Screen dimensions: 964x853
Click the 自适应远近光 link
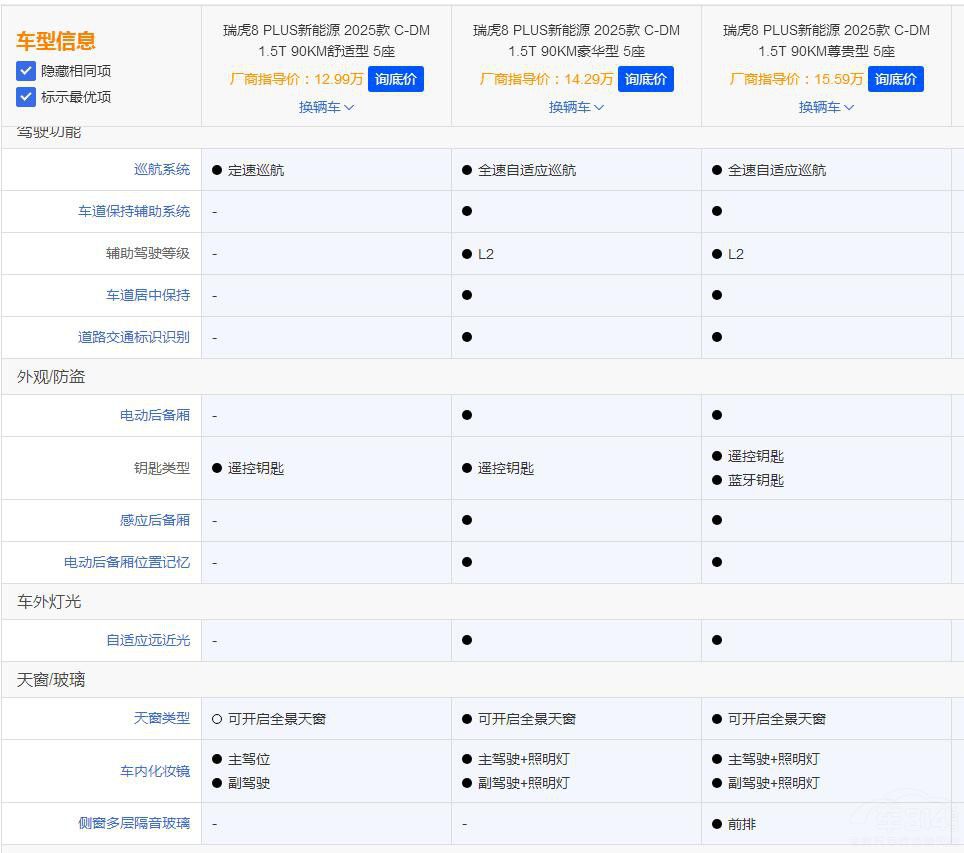[148, 641]
